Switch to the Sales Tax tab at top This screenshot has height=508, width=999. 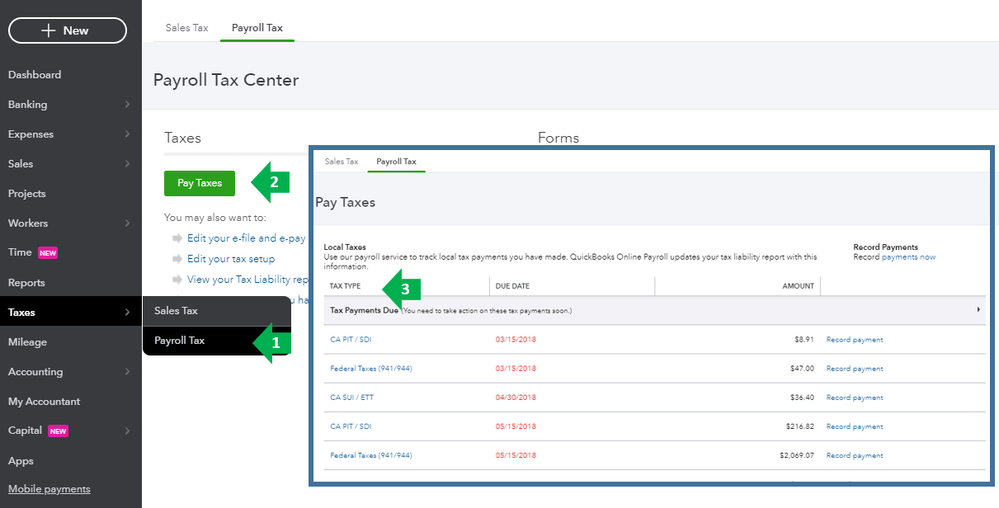click(x=187, y=28)
